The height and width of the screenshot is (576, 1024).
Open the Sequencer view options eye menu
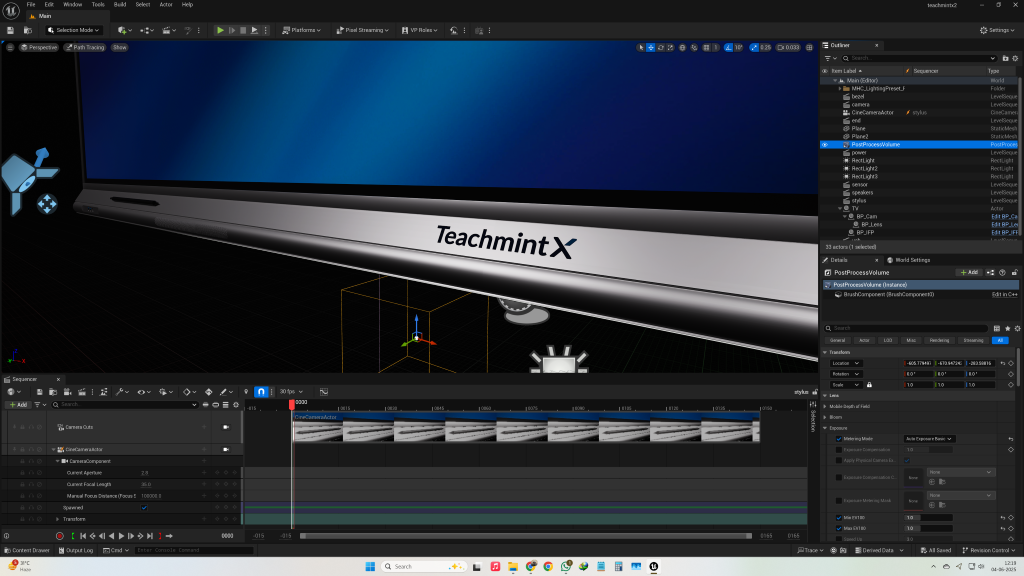[x=144, y=392]
